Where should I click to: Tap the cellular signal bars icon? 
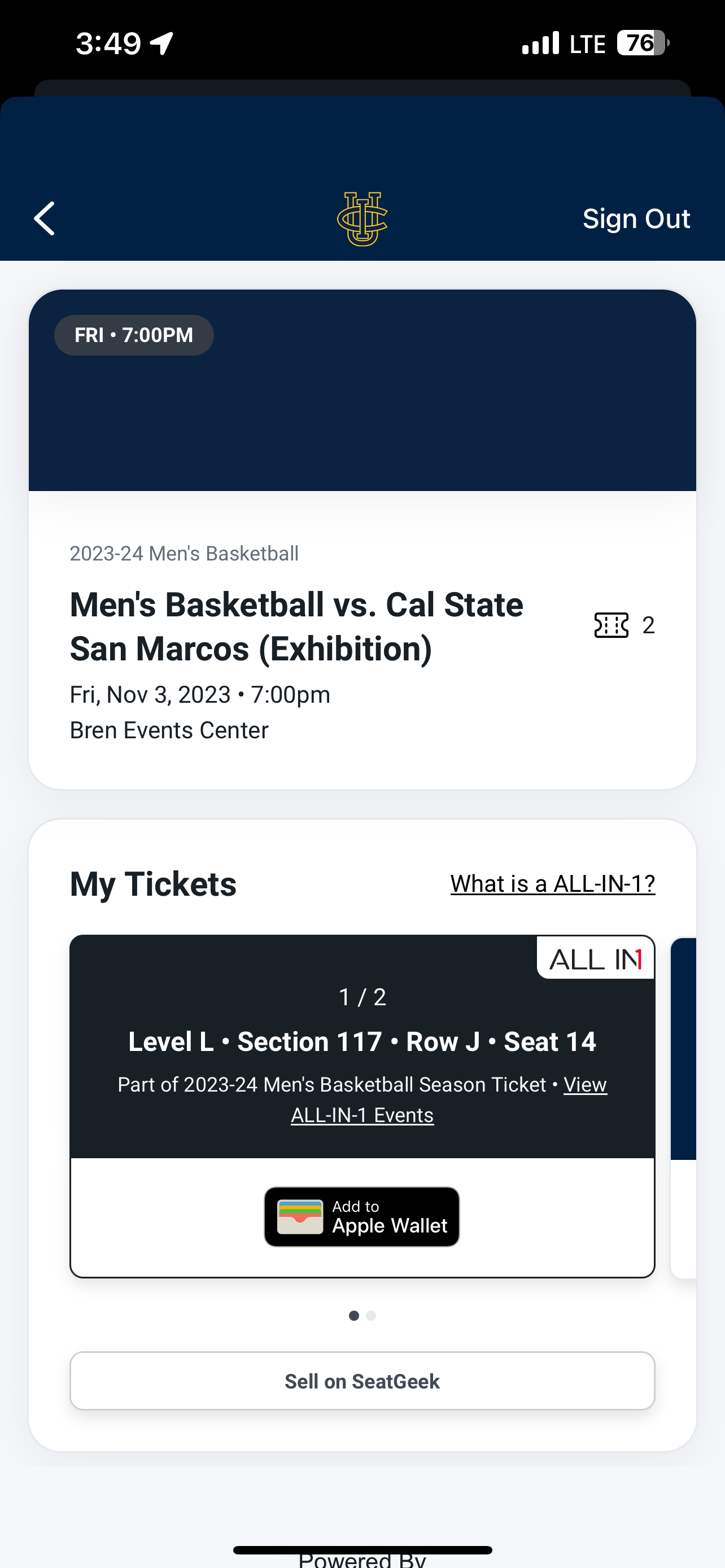pyautogui.click(x=540, y=43)
